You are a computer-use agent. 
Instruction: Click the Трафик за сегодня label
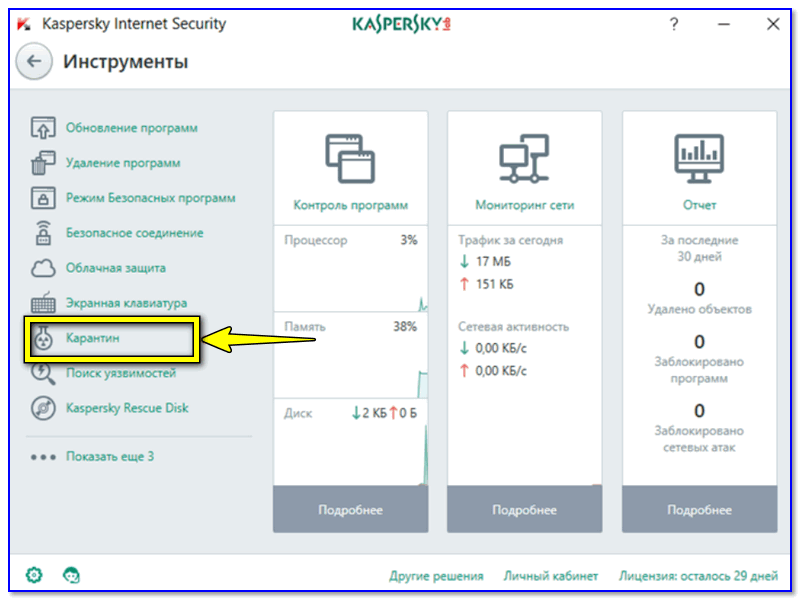point(510,240)
